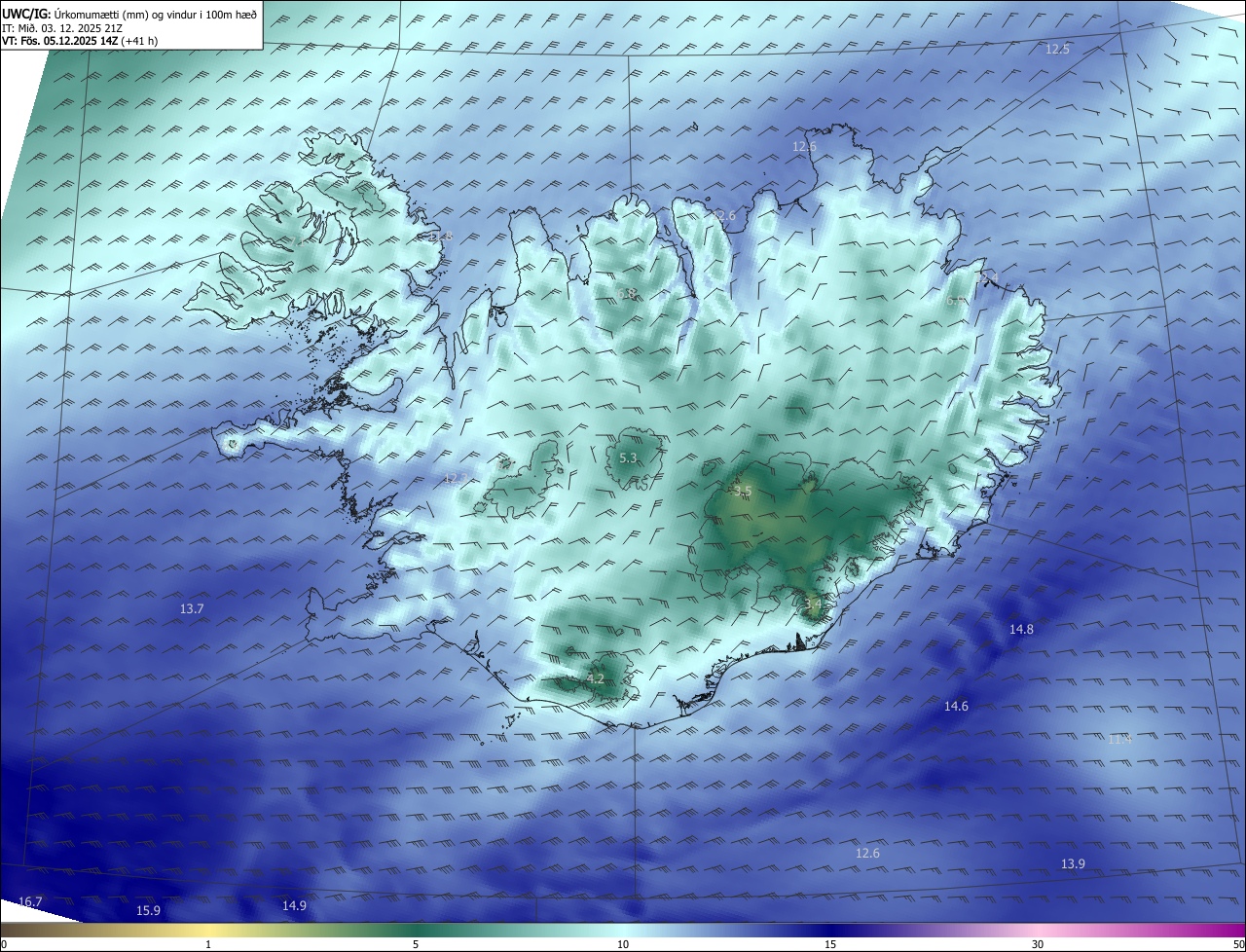Click the 14.6 value in the ocean
The width and height of the screenshot is (1246, 952).
[x=956, y=706]
